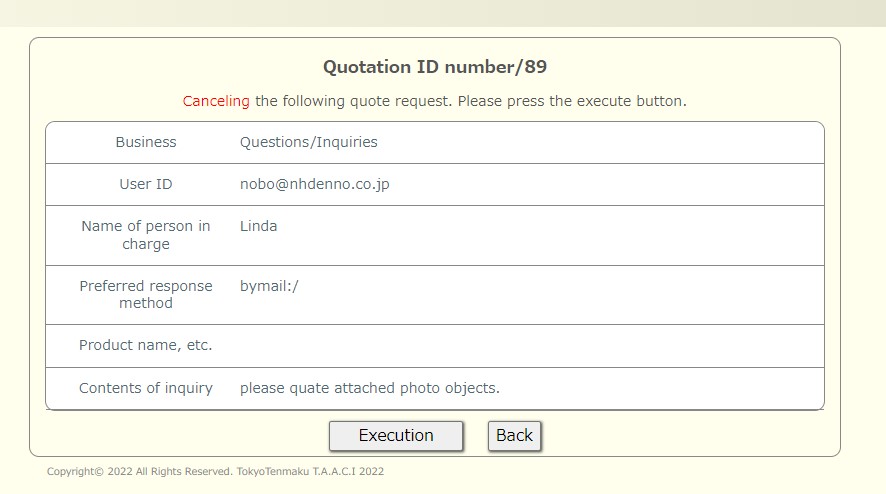Select the Name of person in charge label
This screenshot has height=494, width=886.
(x=146, y=235)
